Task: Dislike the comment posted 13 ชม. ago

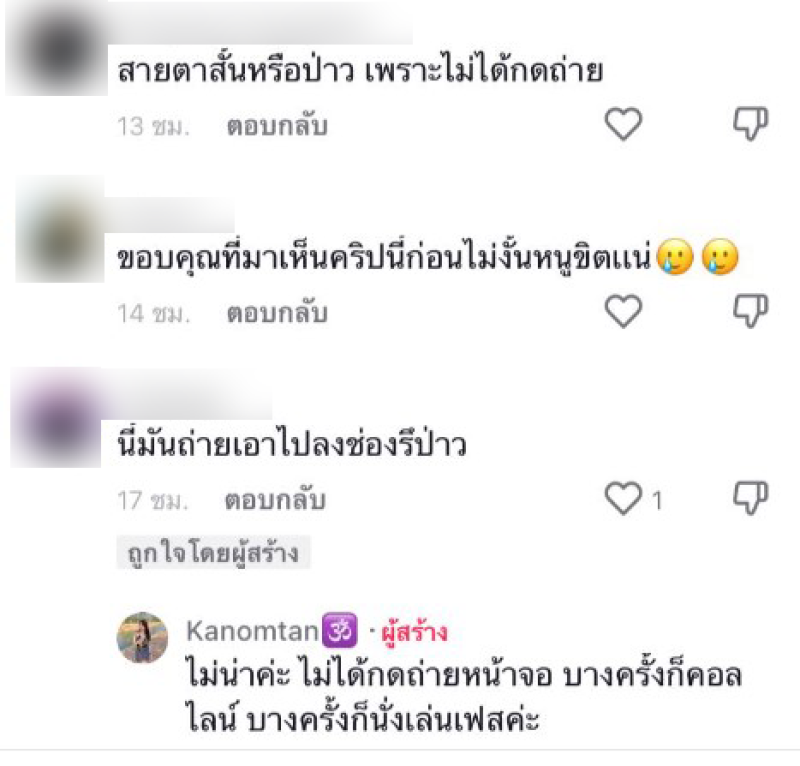Action: tap(750, 124)
